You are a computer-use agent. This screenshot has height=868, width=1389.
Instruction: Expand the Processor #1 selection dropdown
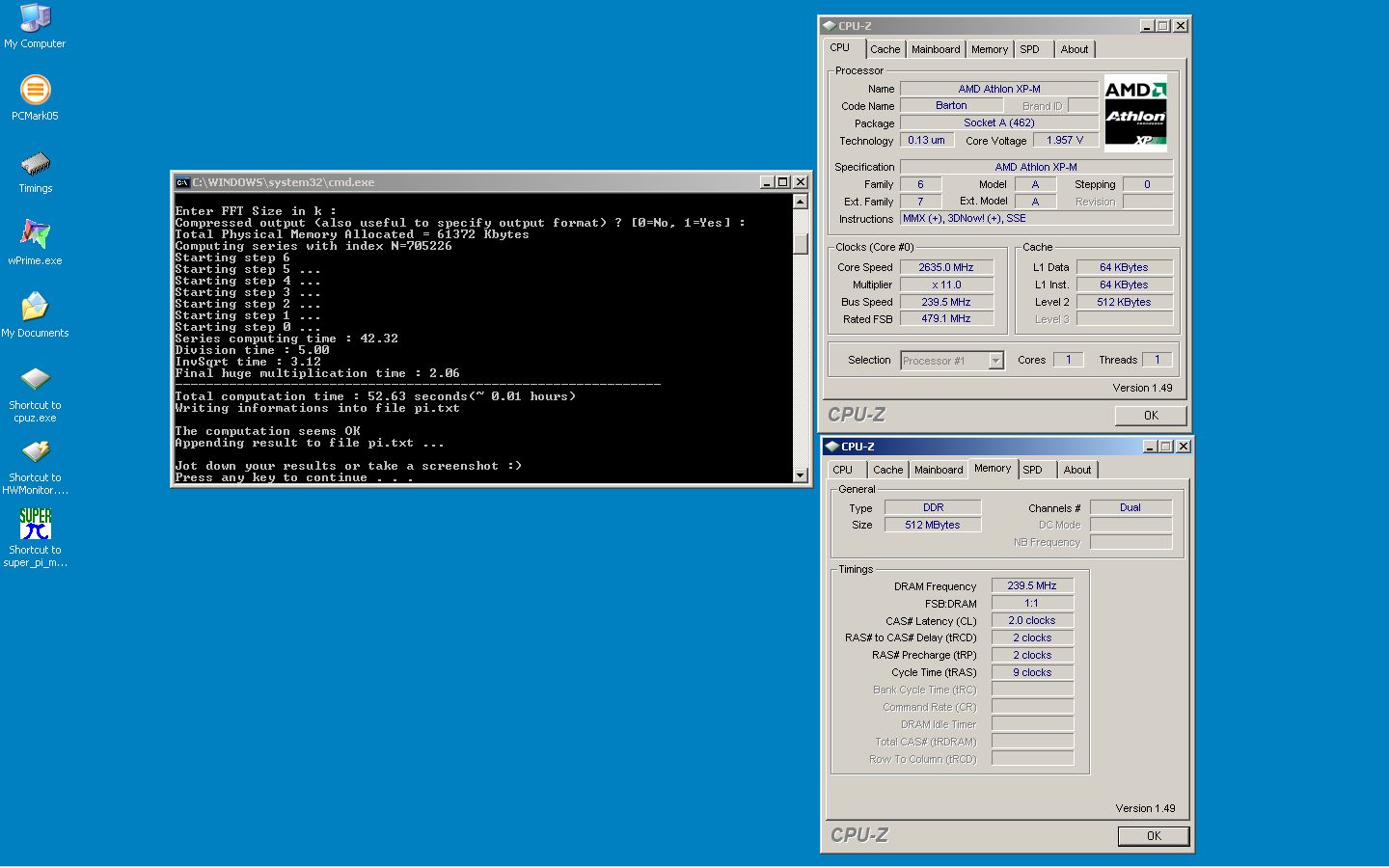pos(996,361)
